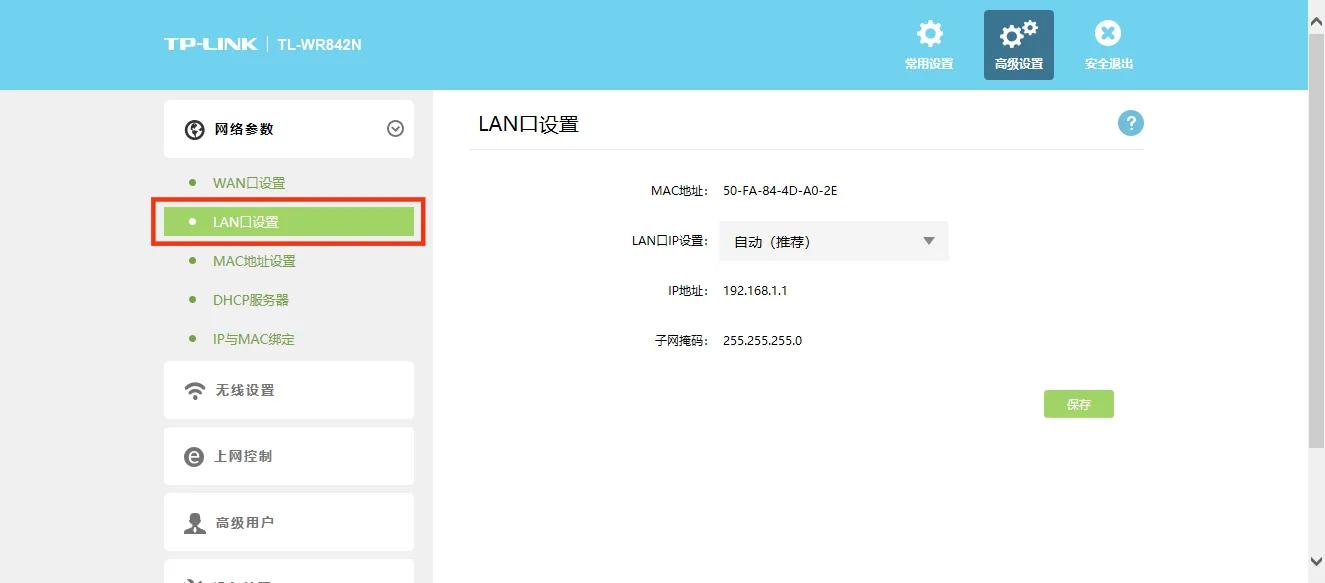Click the globe icon next to 网络参数
Image resolution: width=1325 pixels, height=583 pixels.
point(191,128)
